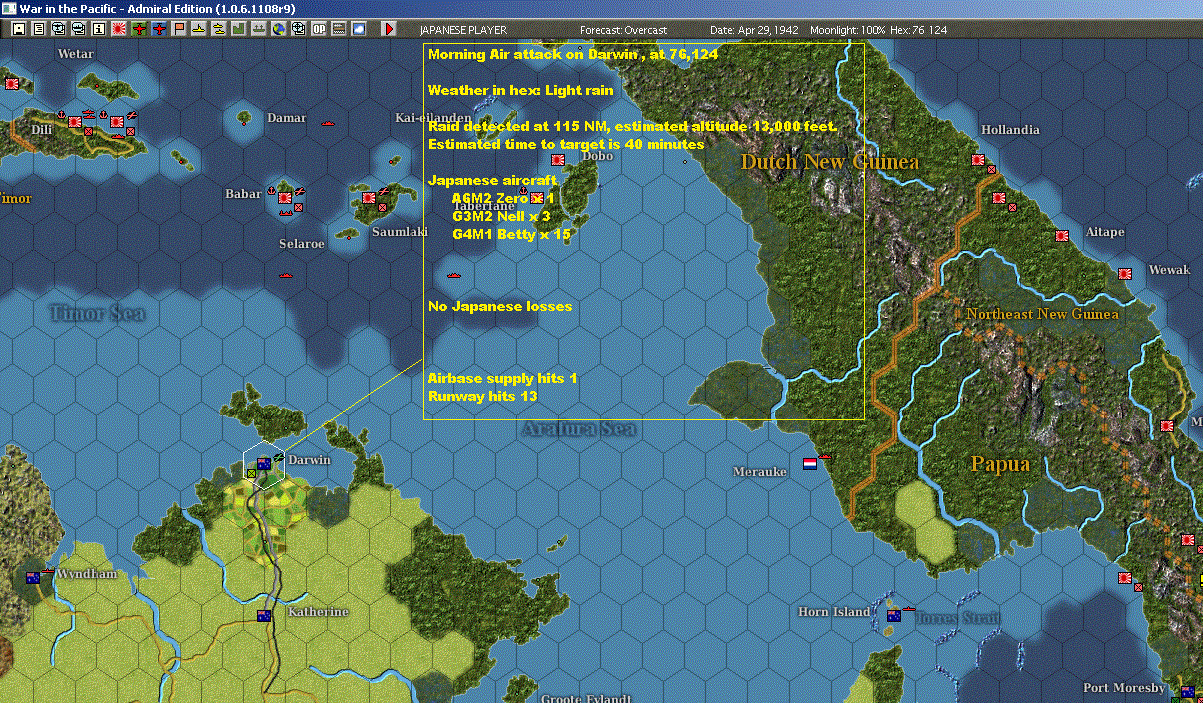Screen dimensions: 1203x703
Task: Click 'Airbase supply hits 1' report line
Action: click(x=503, y=378)
